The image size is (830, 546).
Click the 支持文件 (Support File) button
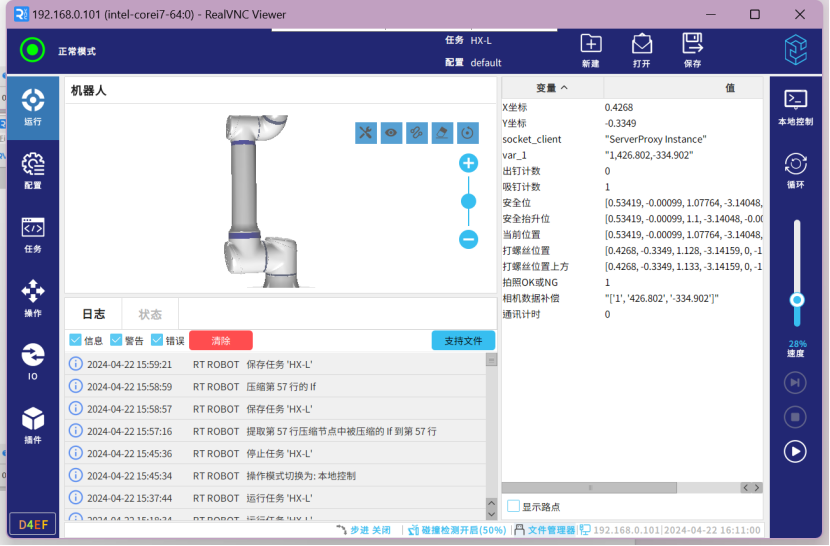coord(463,341)
